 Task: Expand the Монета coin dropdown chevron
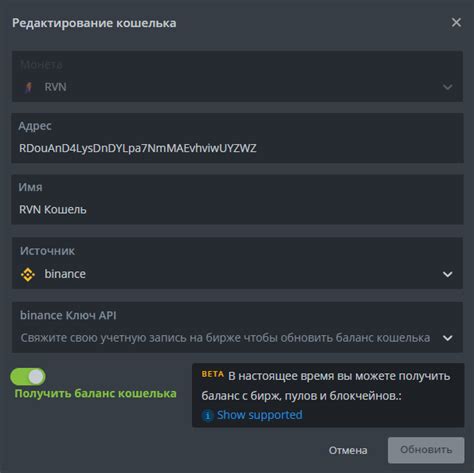coord(447,87)
